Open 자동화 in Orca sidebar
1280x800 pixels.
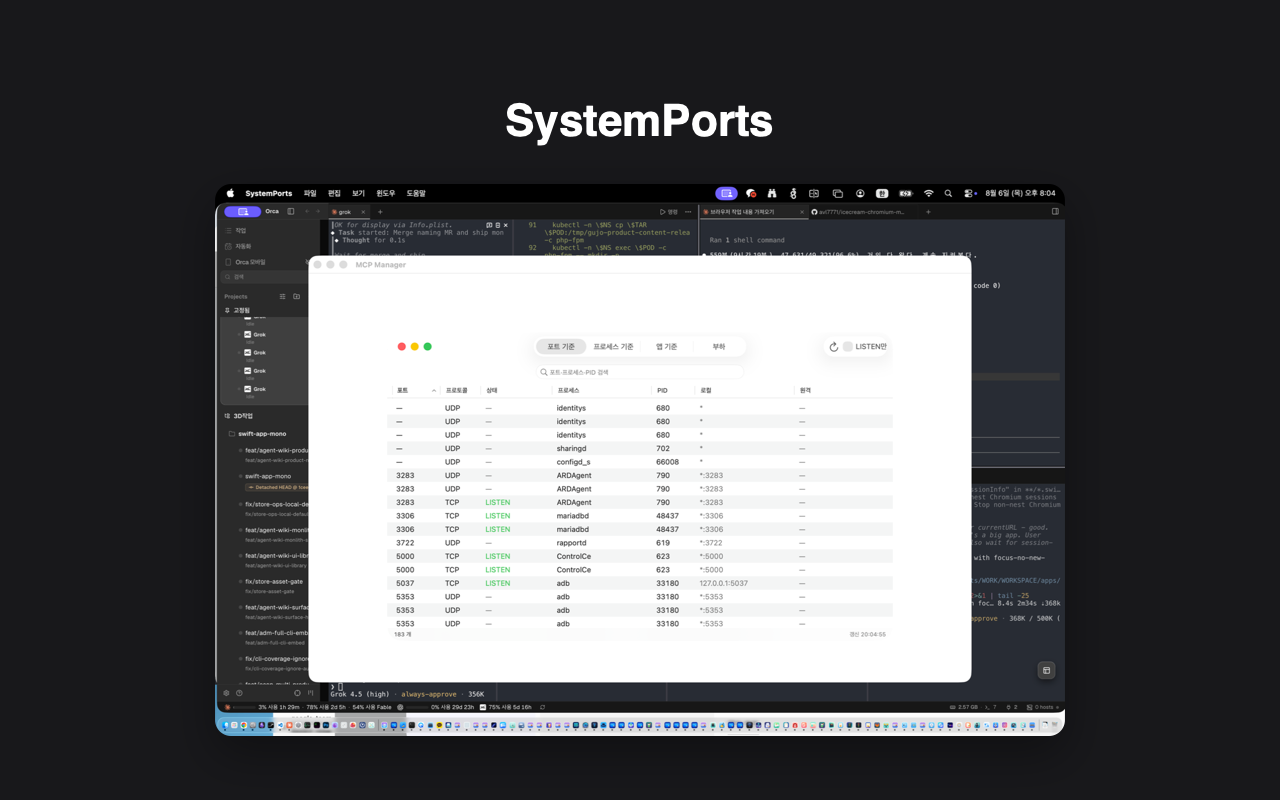point(243,246)
